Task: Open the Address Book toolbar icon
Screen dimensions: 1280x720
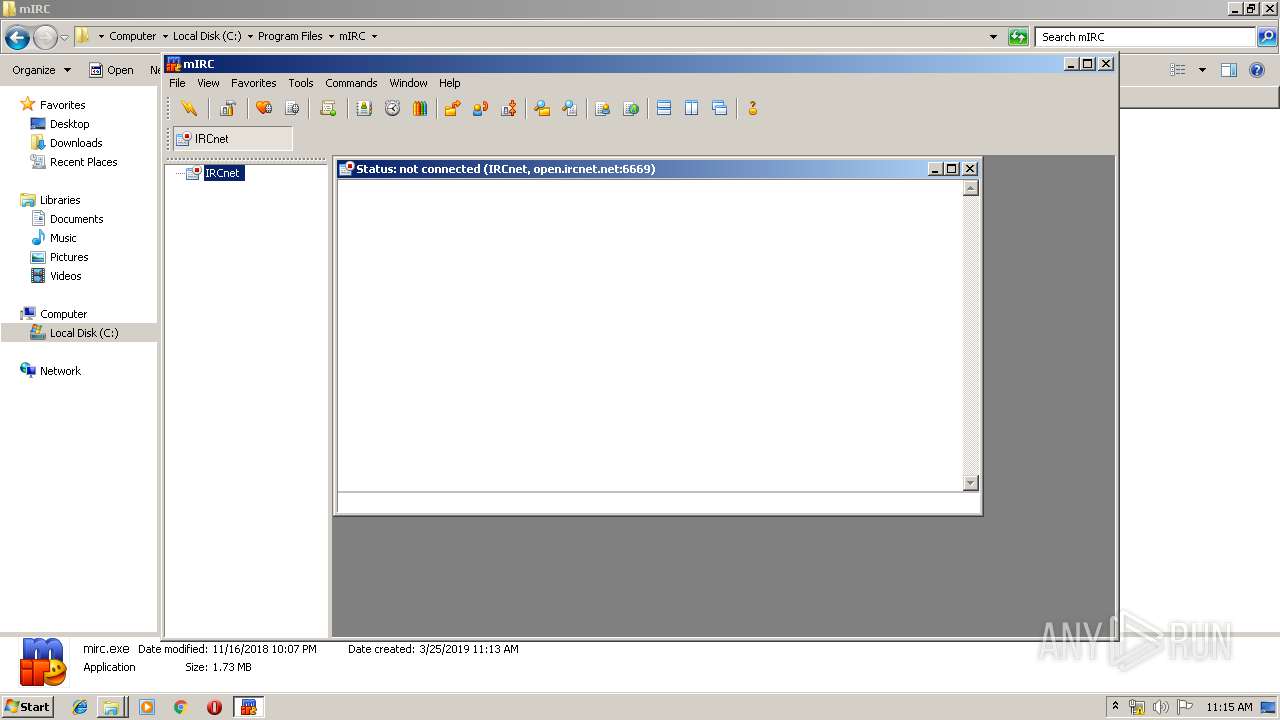Action: [x=364, y=108]
